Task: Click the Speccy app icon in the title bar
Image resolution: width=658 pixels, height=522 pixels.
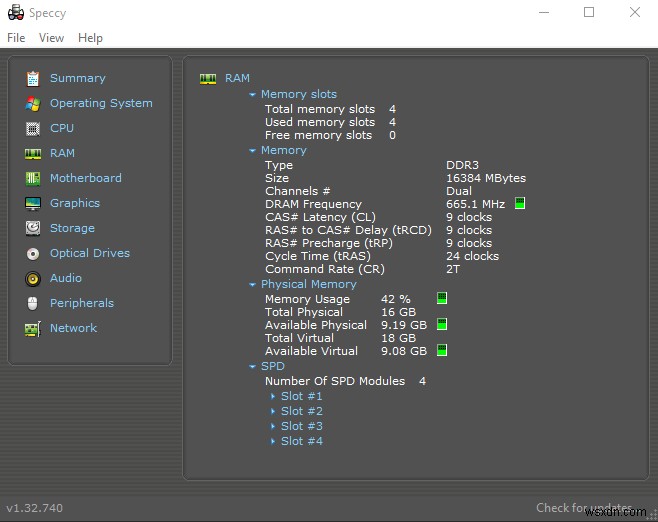Action: coord(16,13)
